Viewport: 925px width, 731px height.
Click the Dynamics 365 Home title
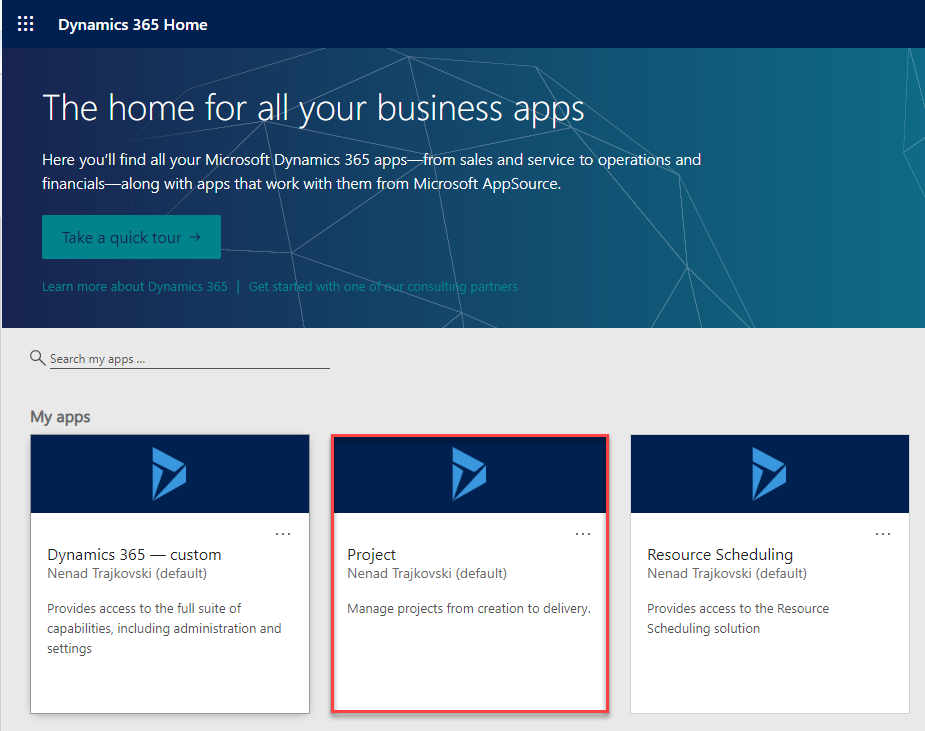click(x=133, y=24)
